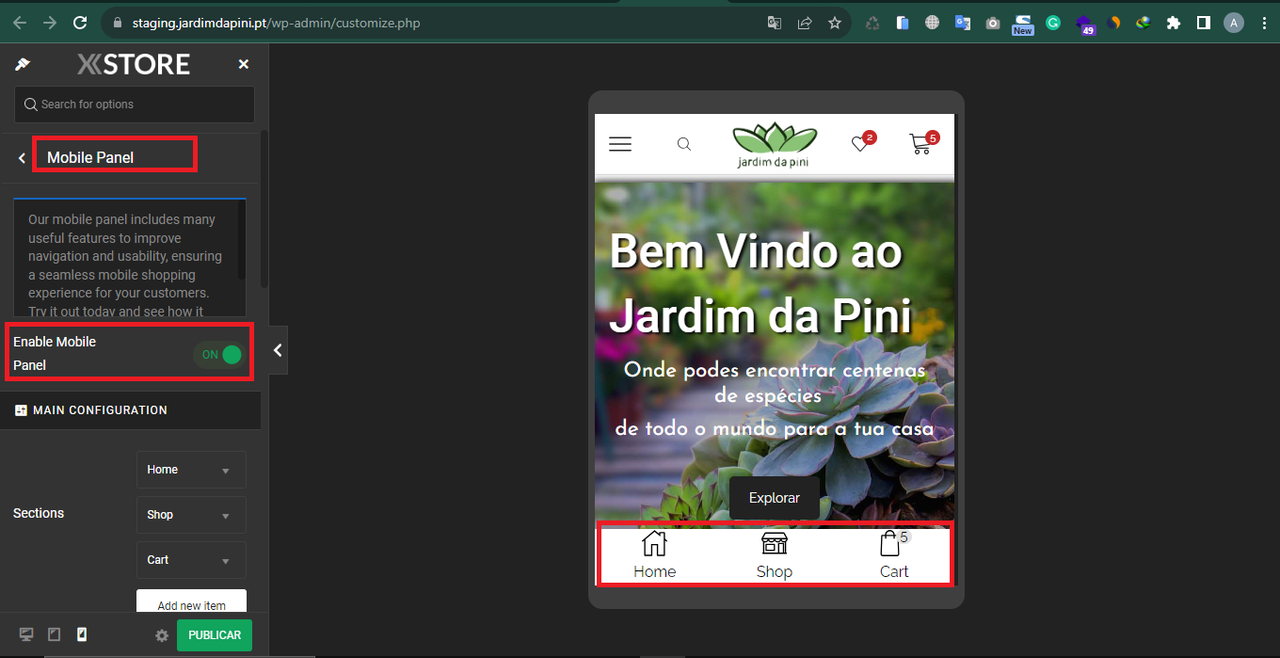This screenshot has width=1280, height=658.
Task: Click the site lock icon
Action: (x=117, y=22)
